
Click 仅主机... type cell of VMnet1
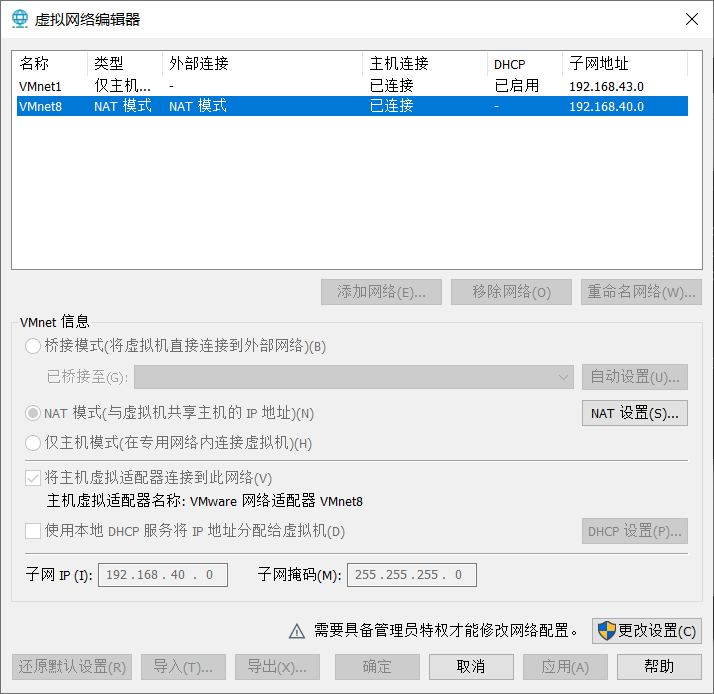coord(122,86)
